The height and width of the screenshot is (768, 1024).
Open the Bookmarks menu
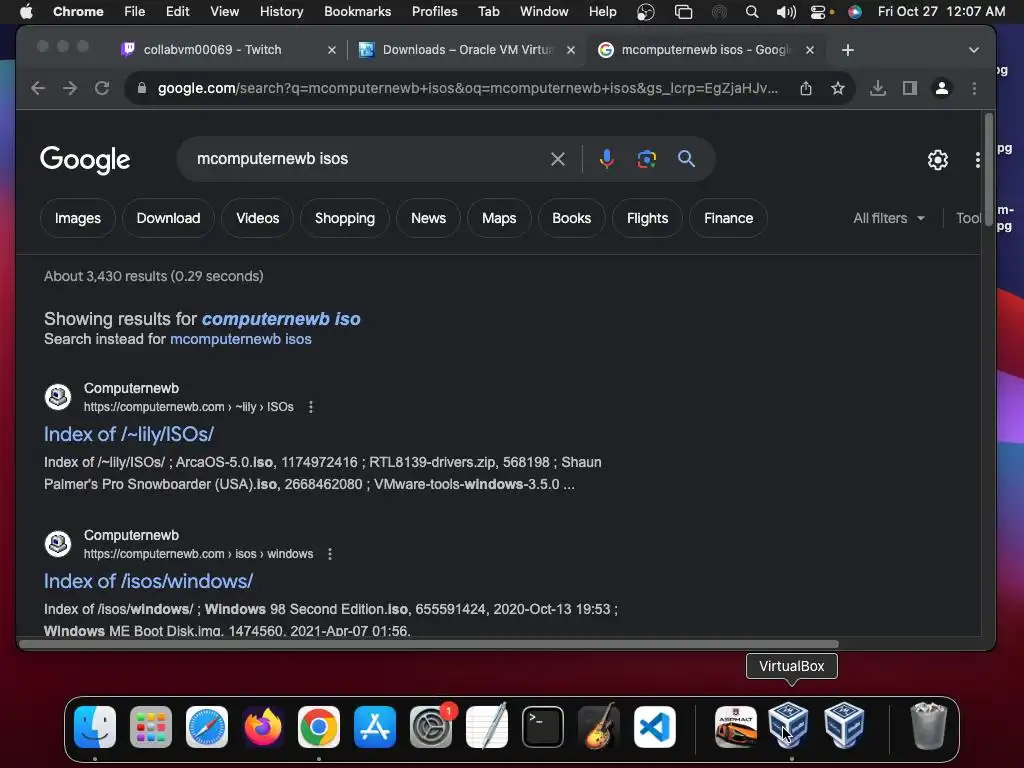358,12
